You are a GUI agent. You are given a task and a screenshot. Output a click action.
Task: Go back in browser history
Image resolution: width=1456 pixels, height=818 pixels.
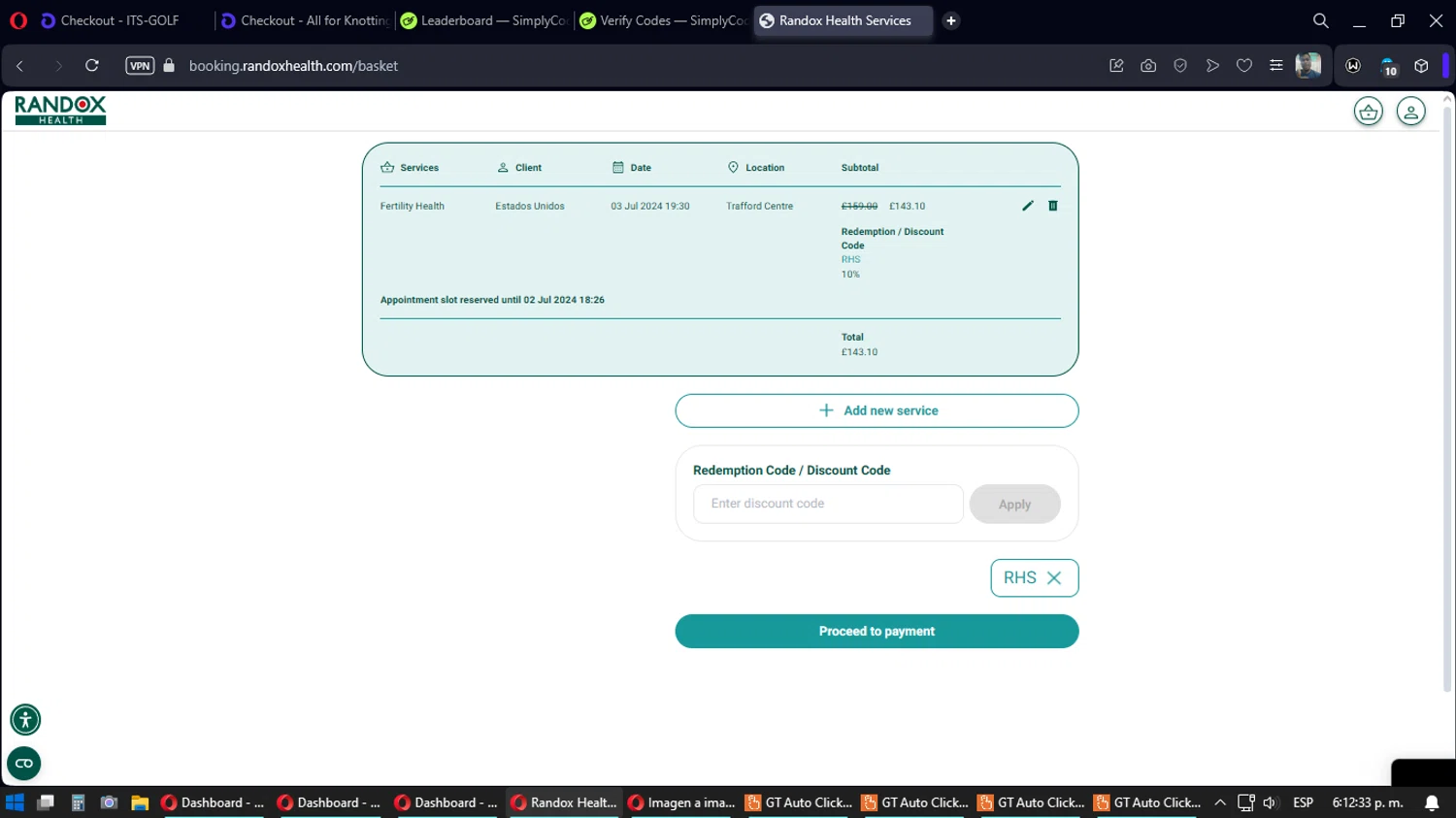click(20, 66)
